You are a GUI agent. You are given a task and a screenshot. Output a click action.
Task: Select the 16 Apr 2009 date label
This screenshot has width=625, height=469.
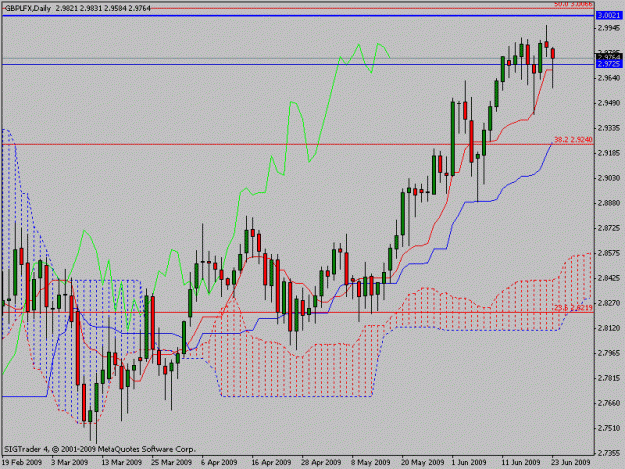271,462
